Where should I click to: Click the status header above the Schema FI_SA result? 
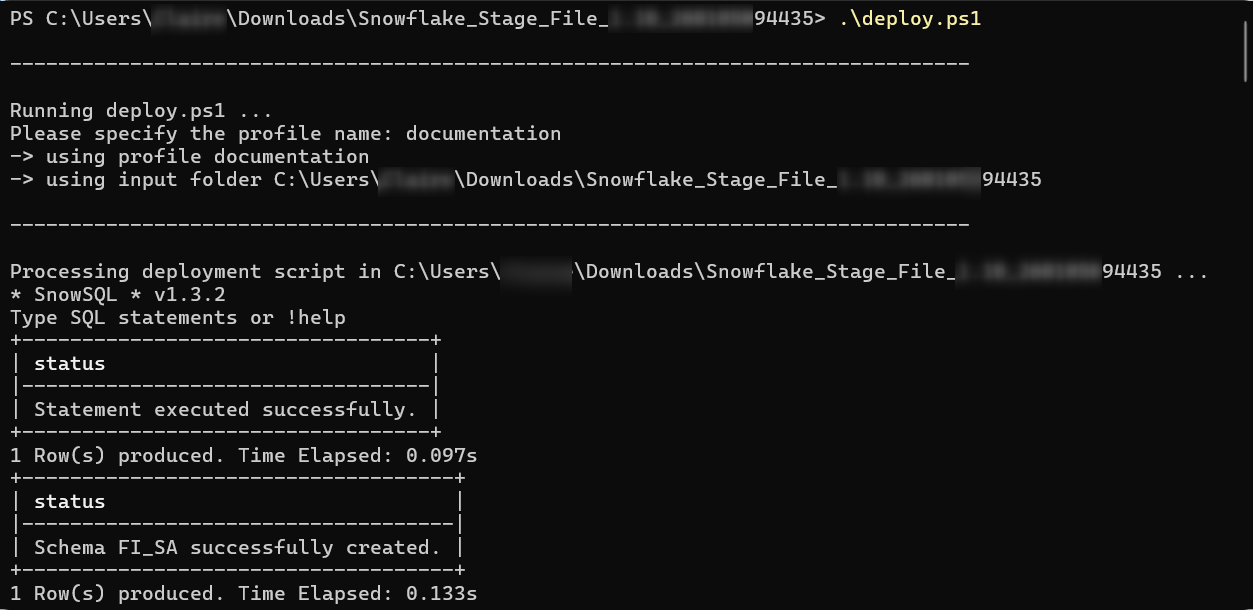point(69,501)
